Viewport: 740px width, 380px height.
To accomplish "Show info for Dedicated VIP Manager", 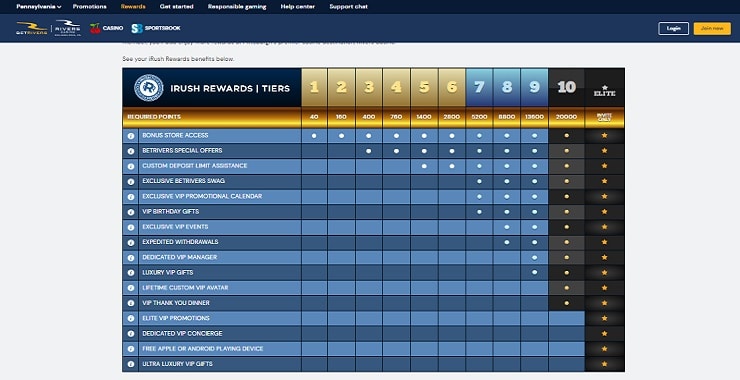I will click(x=131, y=258).
